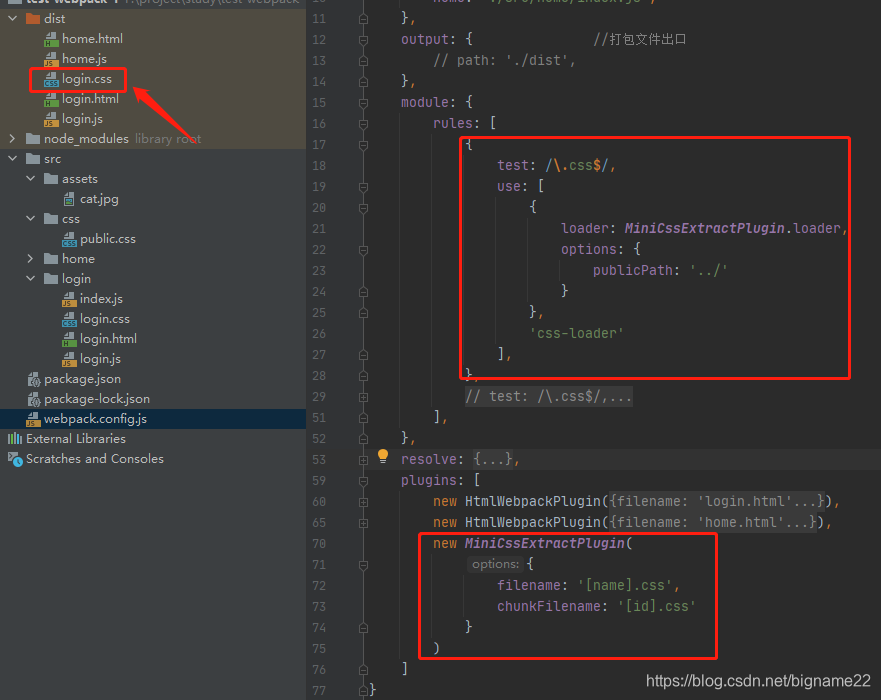Click the 'css-loader' string on line 26
Screen dimensions: 881x700
point(576,334)
